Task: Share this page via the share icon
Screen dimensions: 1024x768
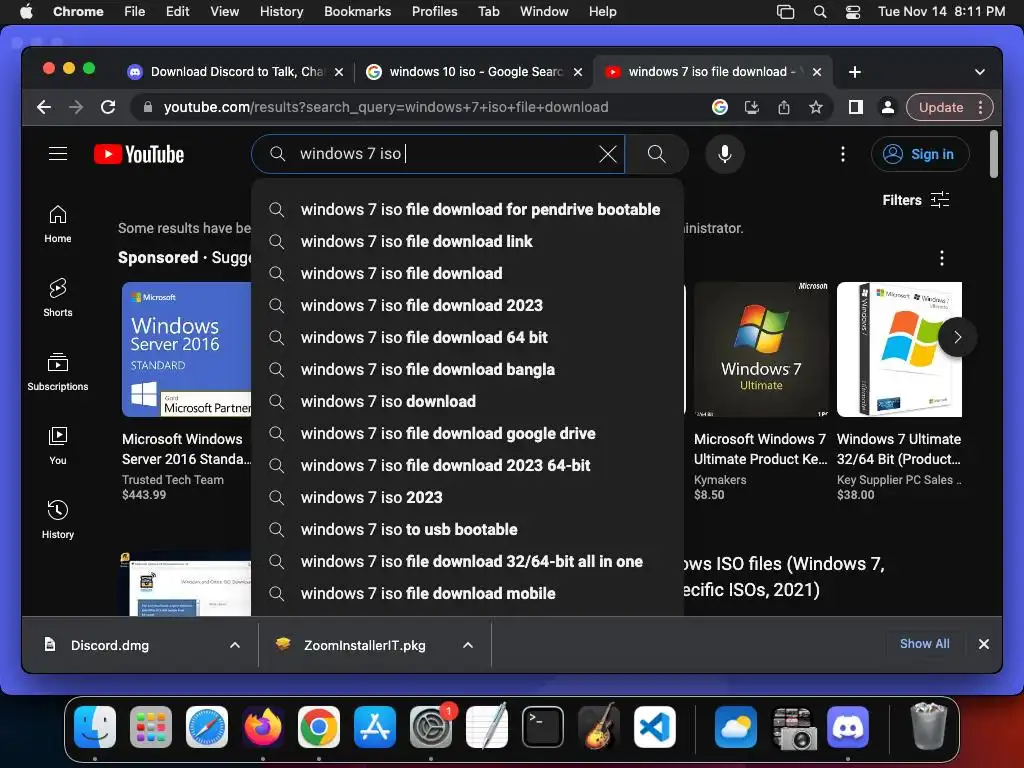Action: click(784, 107)
